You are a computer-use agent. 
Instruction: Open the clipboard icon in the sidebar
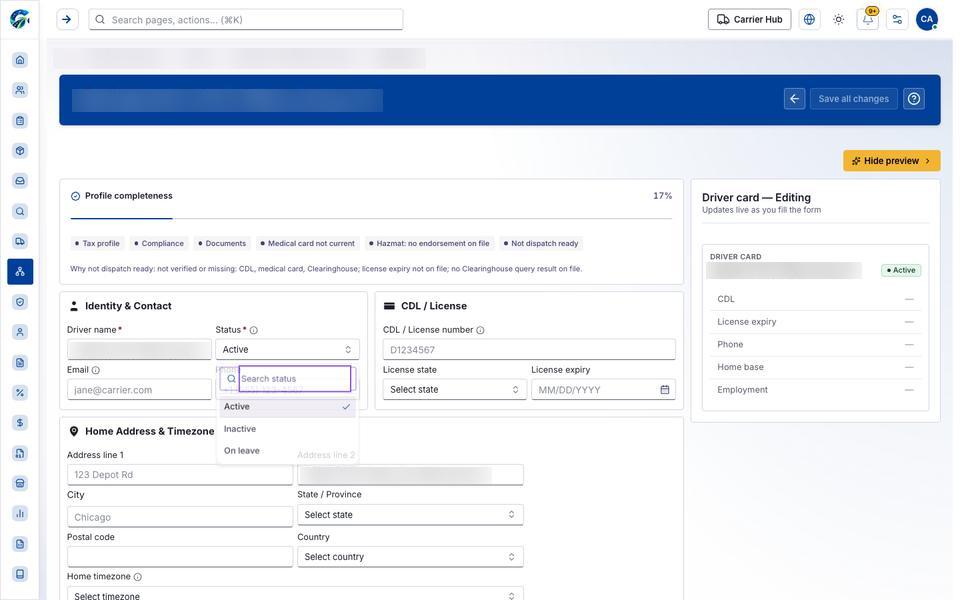(20, 121)
